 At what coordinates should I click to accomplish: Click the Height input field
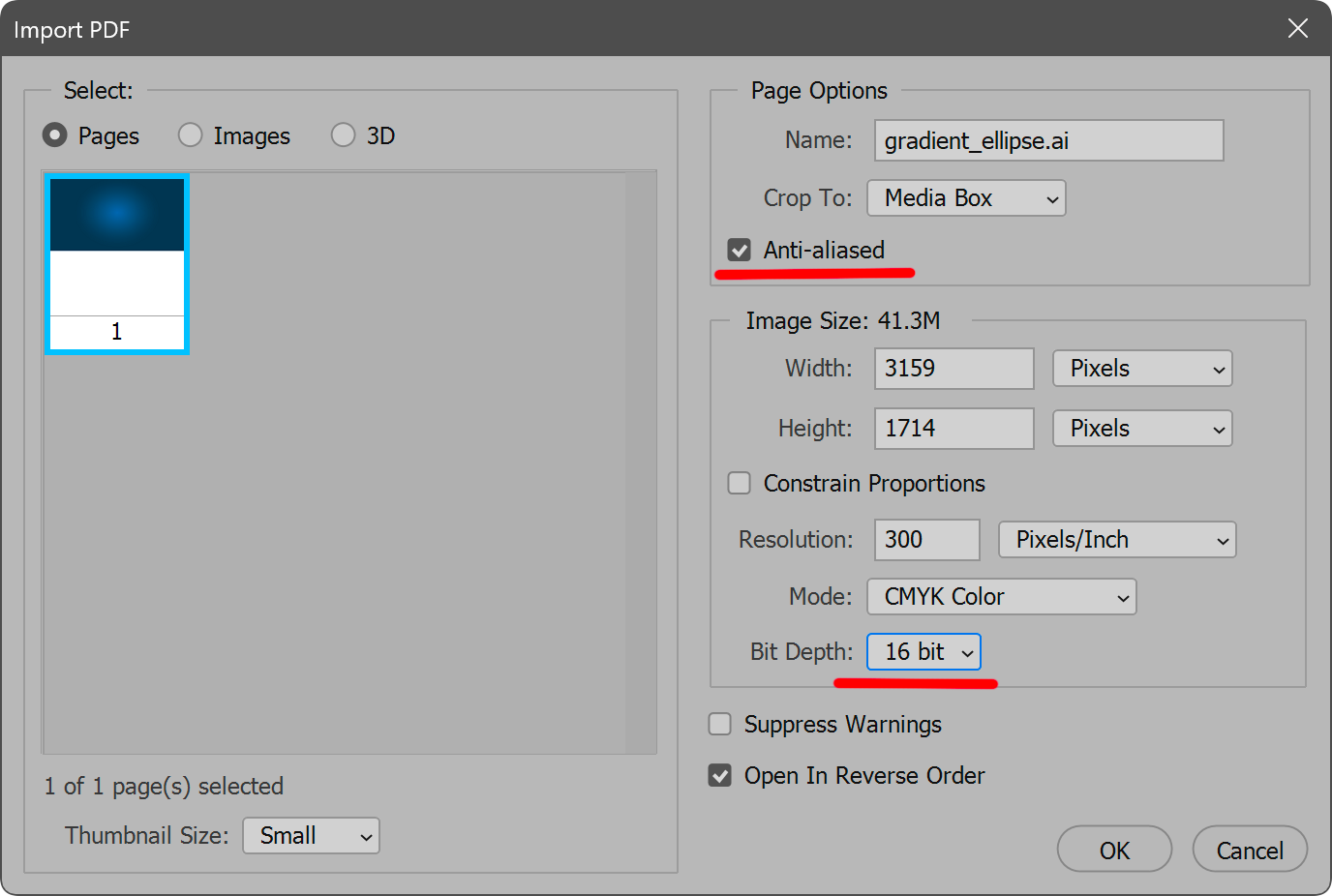954,429
